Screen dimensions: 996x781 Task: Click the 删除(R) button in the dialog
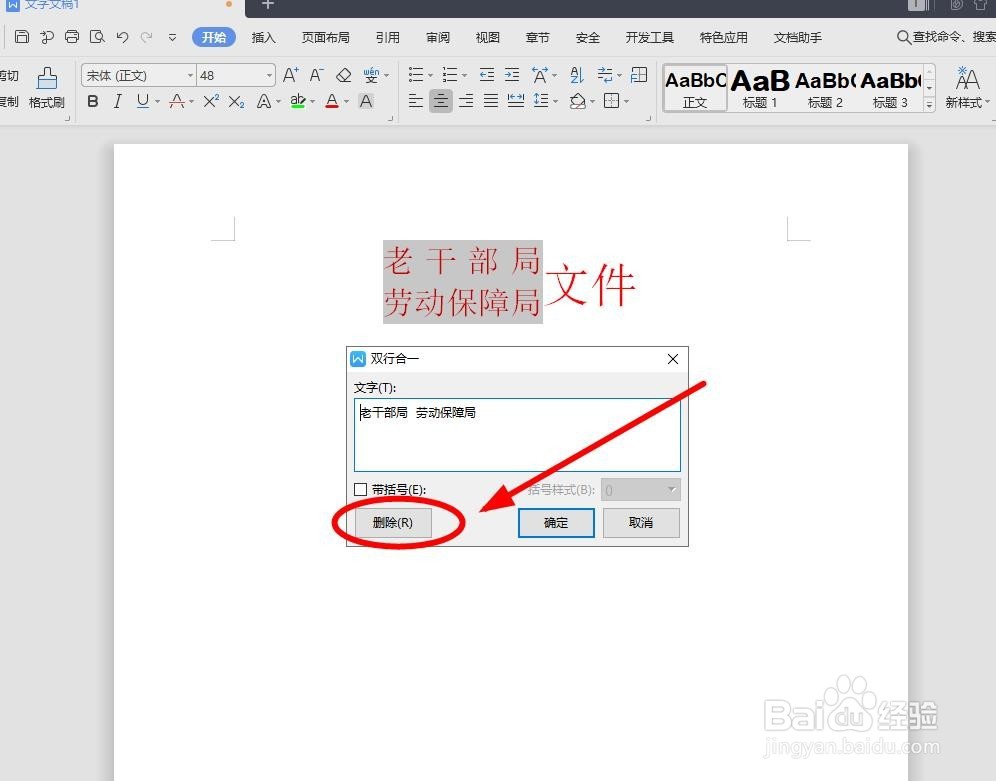[392, 522]
